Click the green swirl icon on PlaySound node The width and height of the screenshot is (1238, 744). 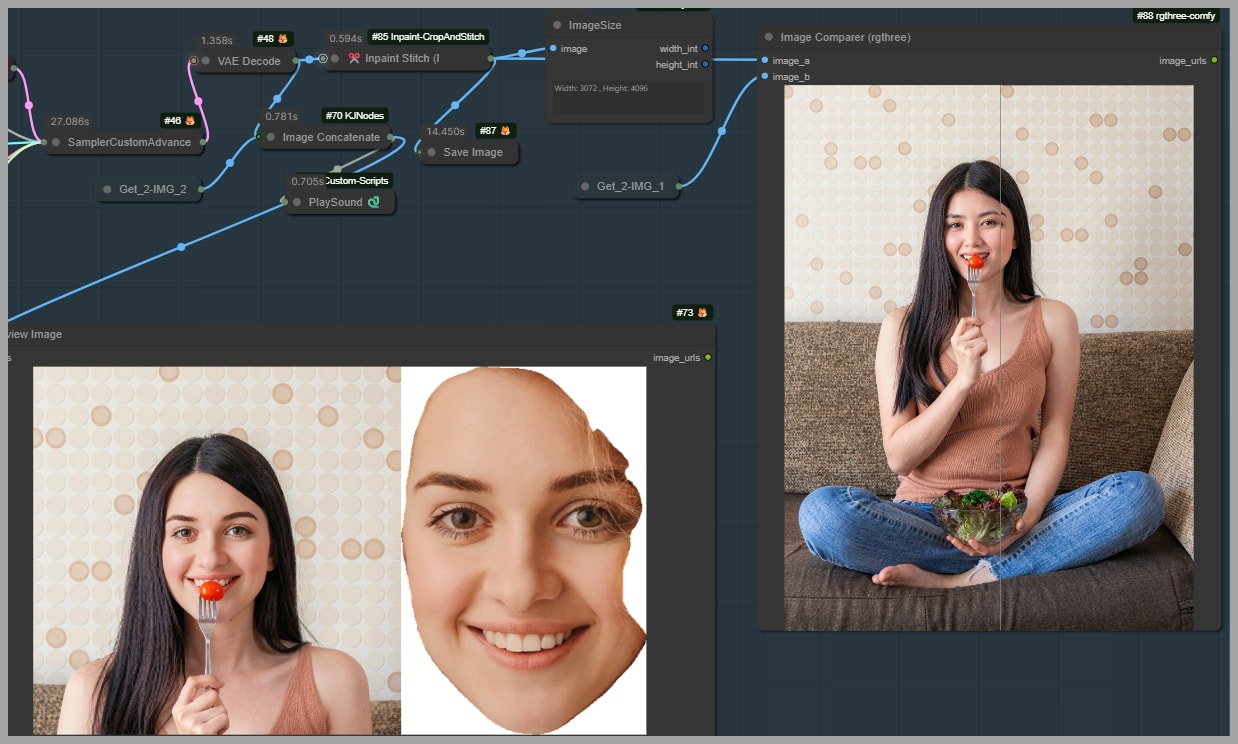tap(374, 202)
